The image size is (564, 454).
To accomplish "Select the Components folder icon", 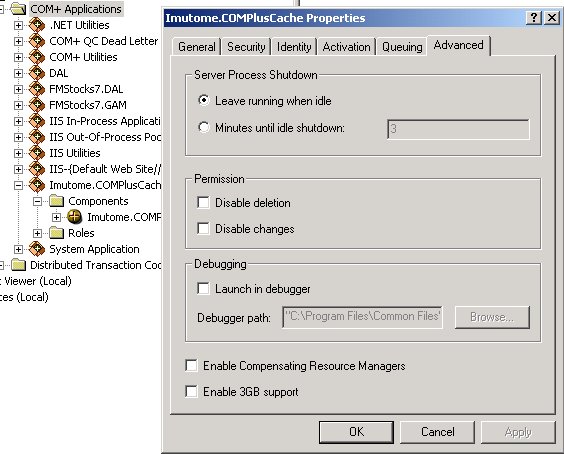I will [56, 201].
